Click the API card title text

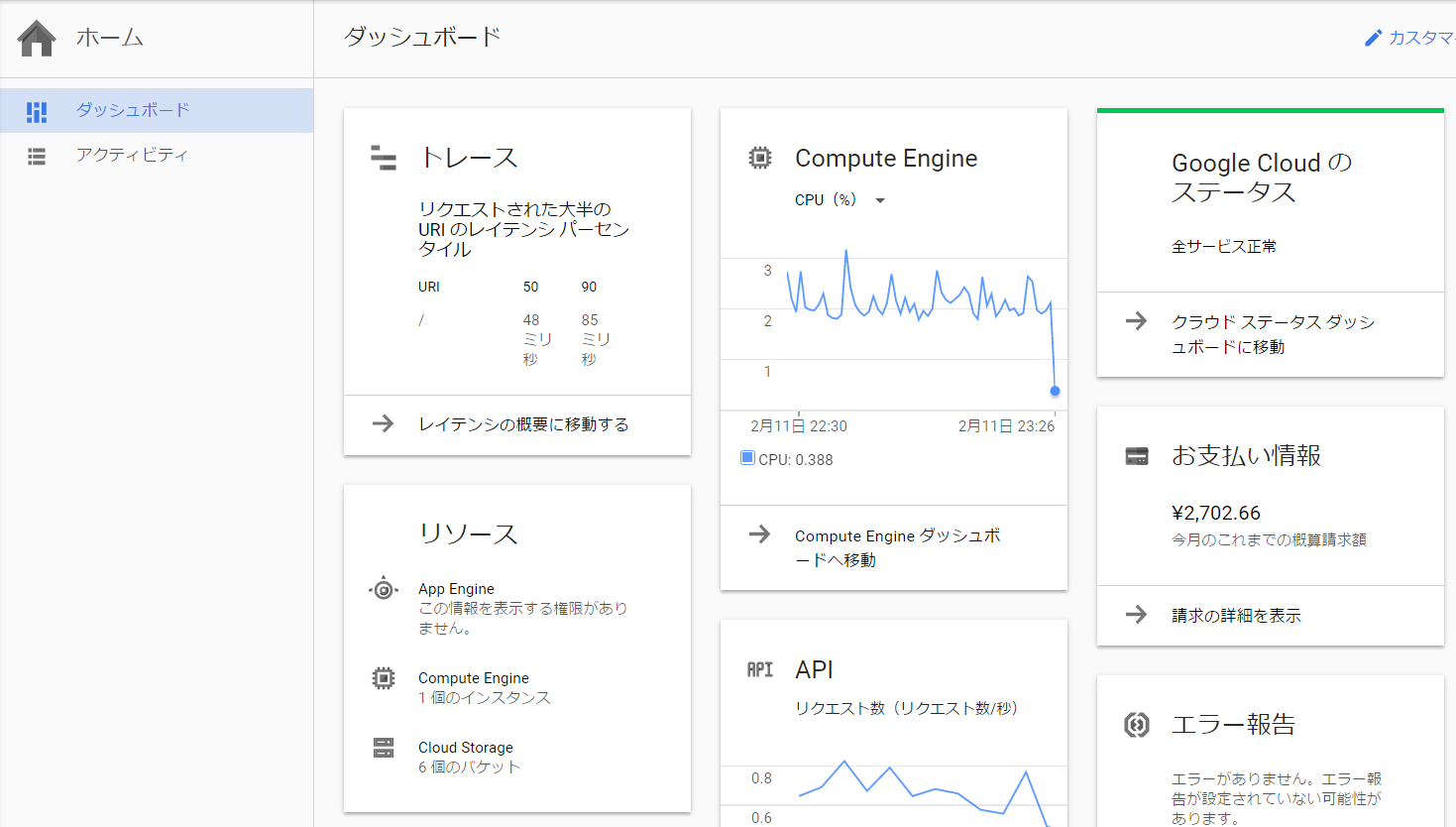(814, 669)
